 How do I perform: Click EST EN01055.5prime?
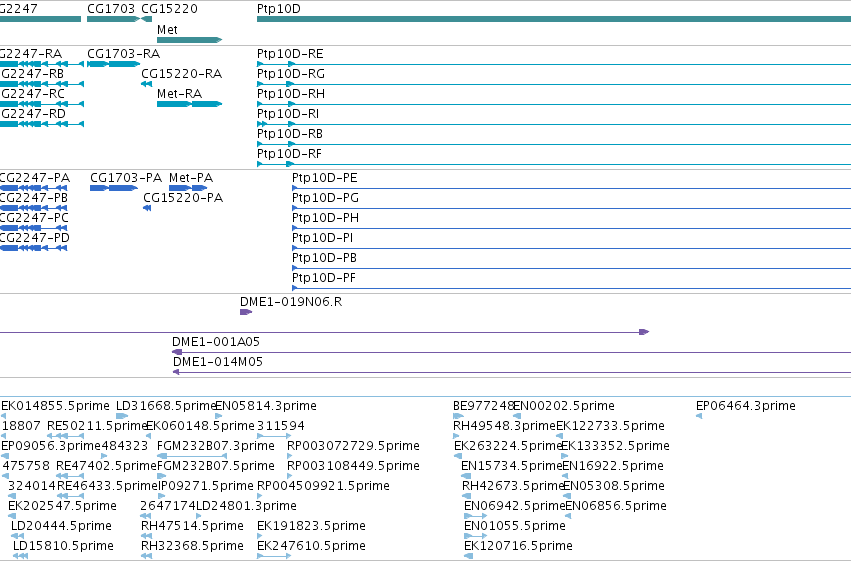pyautogui.click(x=515, y=526)
